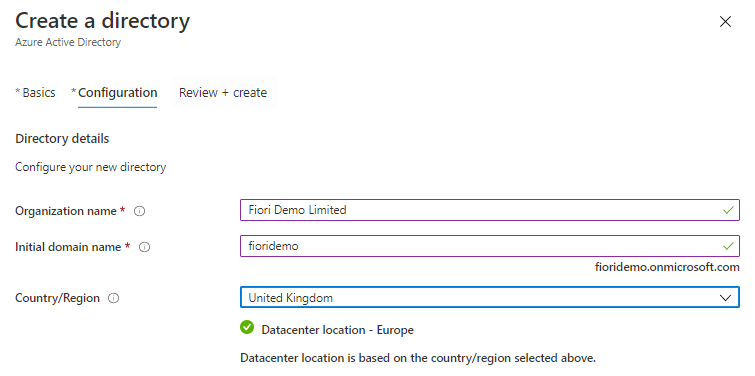Click the Directory details heading
This screenshot has width=755, height=376.
[62, 139]
